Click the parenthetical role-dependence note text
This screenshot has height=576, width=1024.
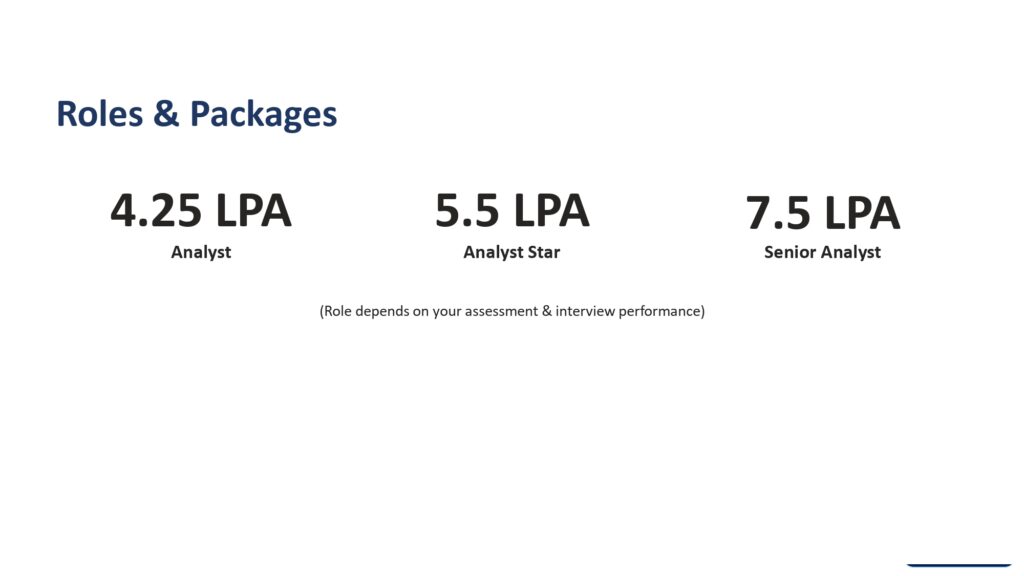[x=512, y=312]
